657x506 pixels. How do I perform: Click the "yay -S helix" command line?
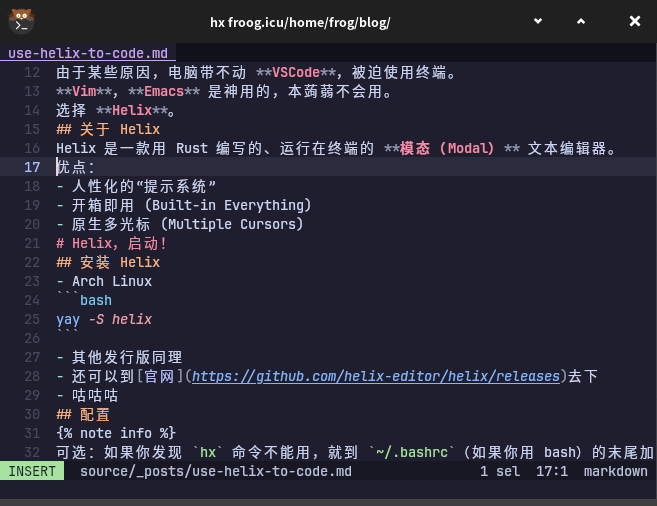(104, 319)
